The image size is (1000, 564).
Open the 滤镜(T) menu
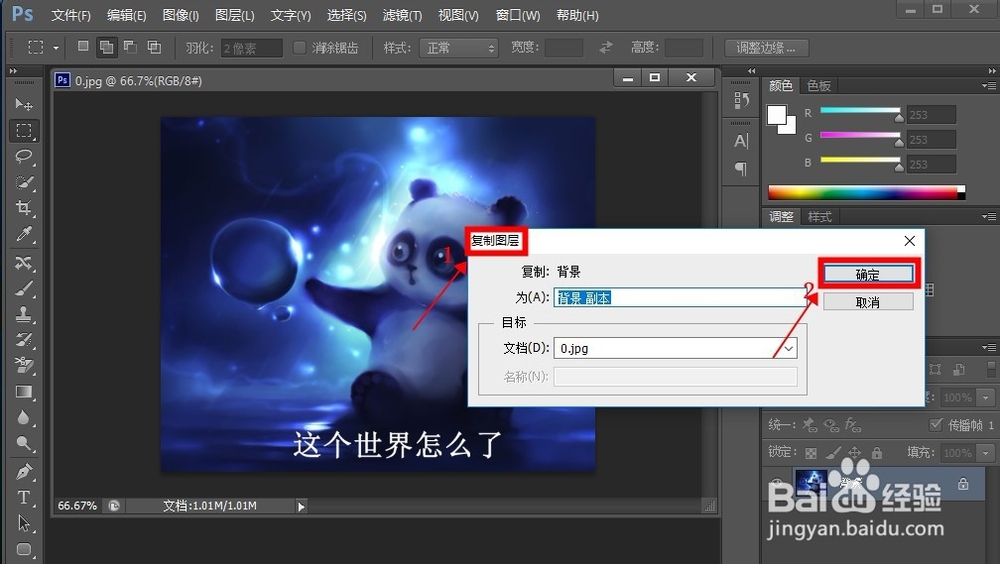coord(402,15)
